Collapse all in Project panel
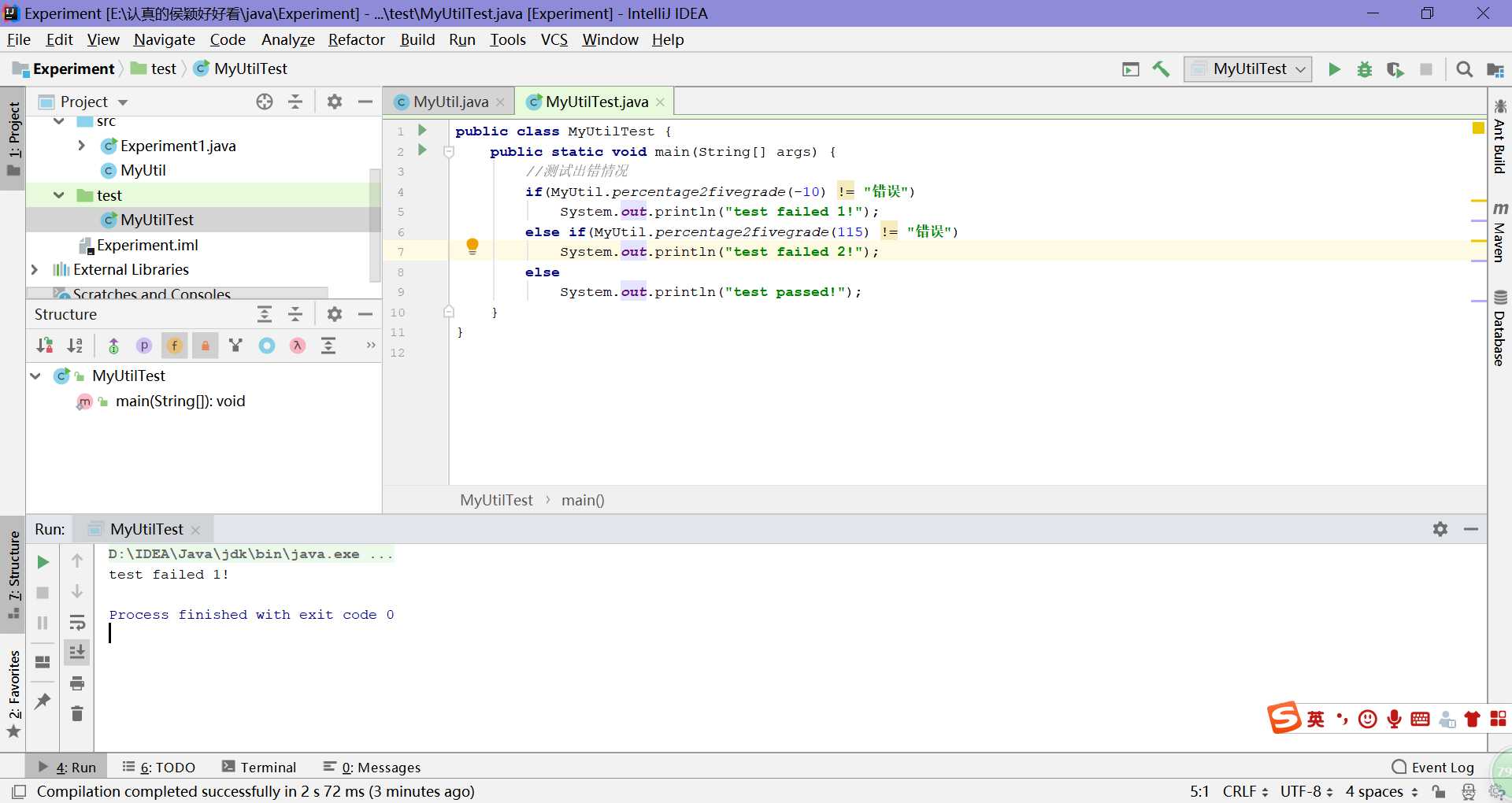 coord(295,102)
